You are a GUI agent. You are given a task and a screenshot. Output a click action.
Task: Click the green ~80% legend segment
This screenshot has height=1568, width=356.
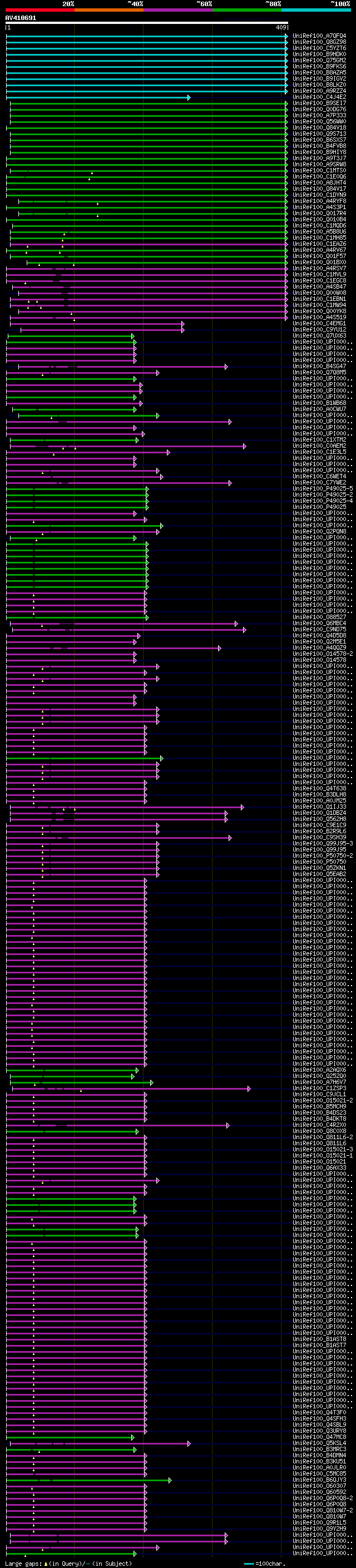click(247, 10)
